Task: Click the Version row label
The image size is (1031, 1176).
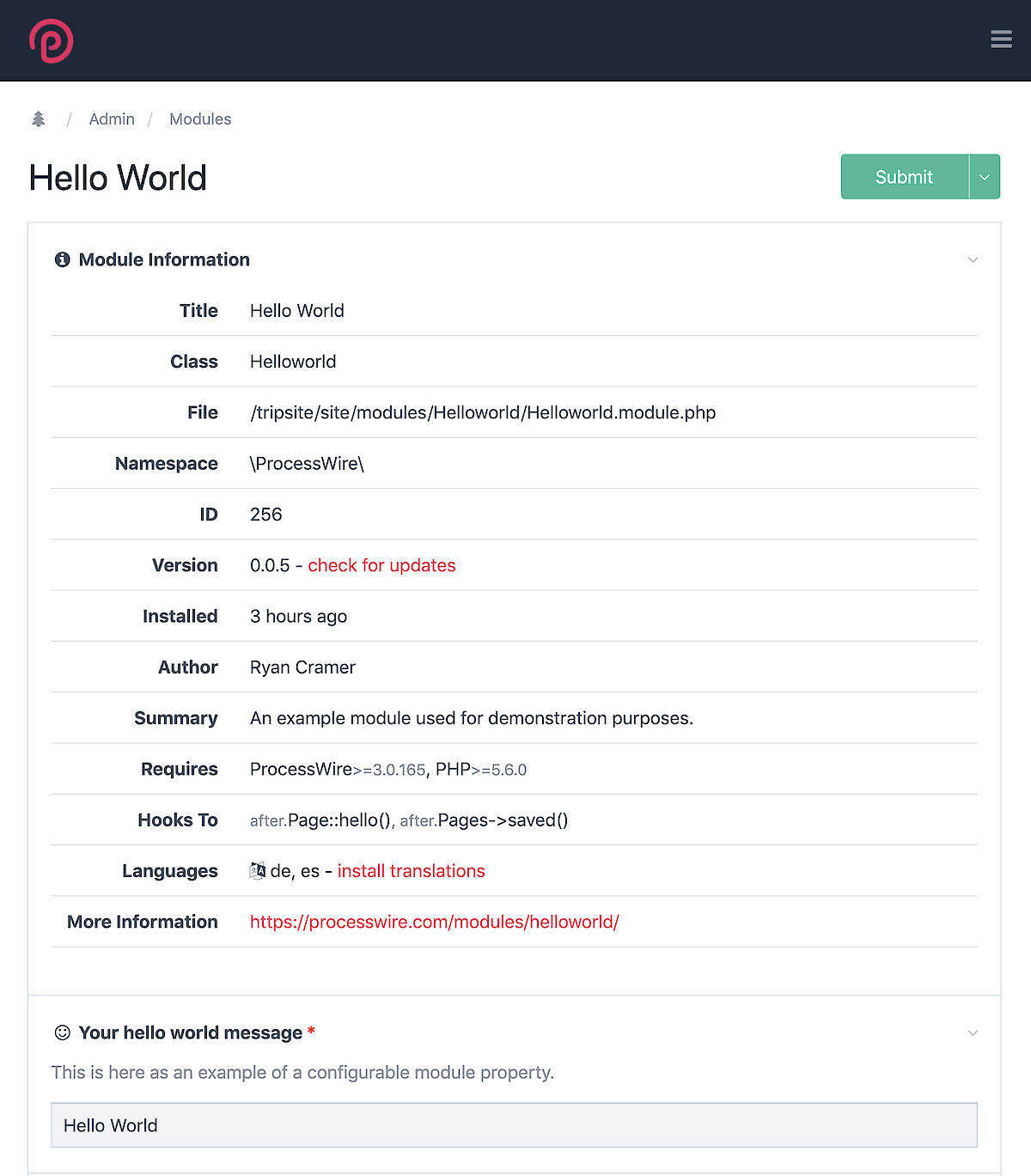Action: (185, 565)
